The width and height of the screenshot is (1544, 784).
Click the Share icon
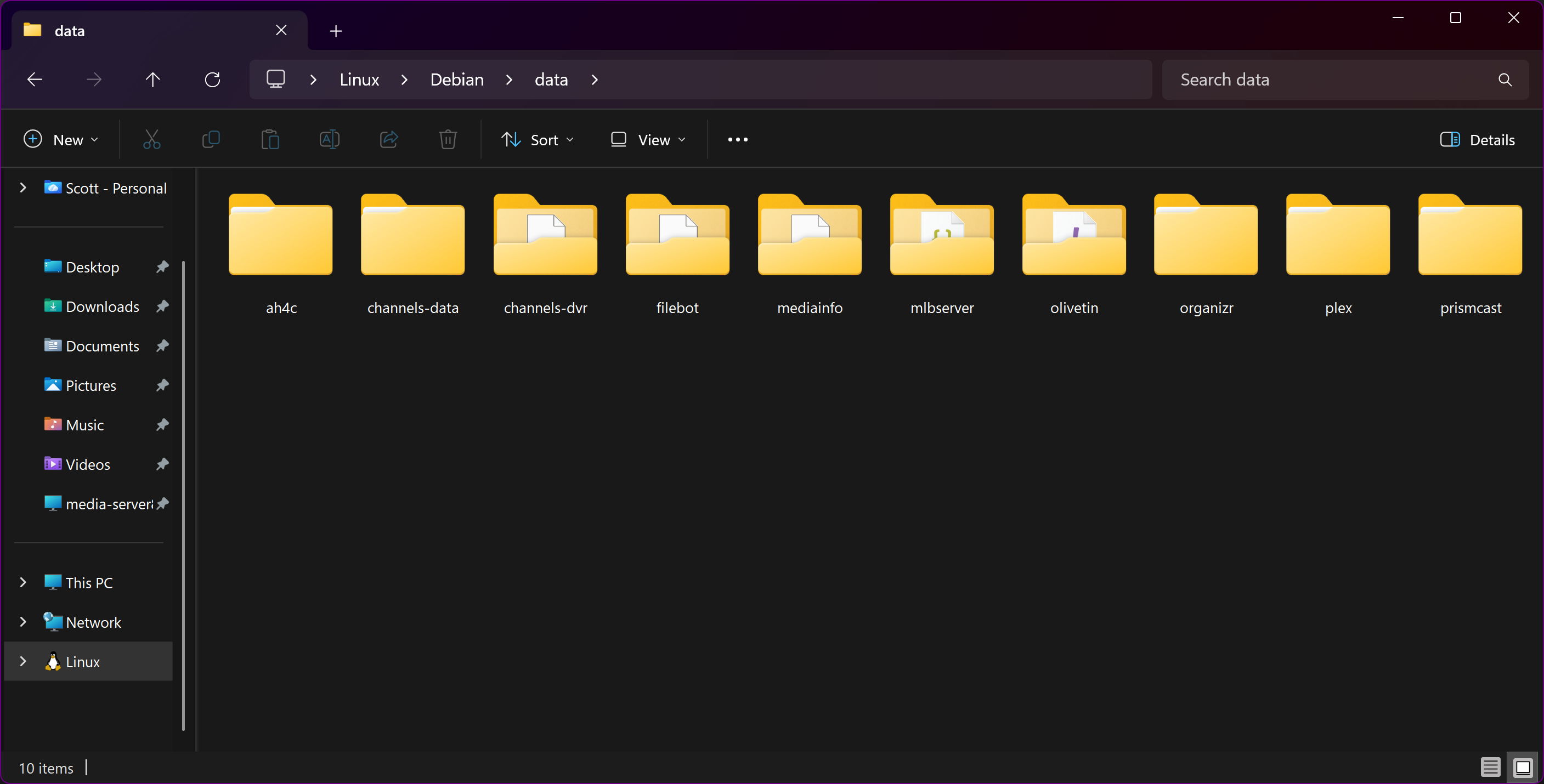[389, 140]
